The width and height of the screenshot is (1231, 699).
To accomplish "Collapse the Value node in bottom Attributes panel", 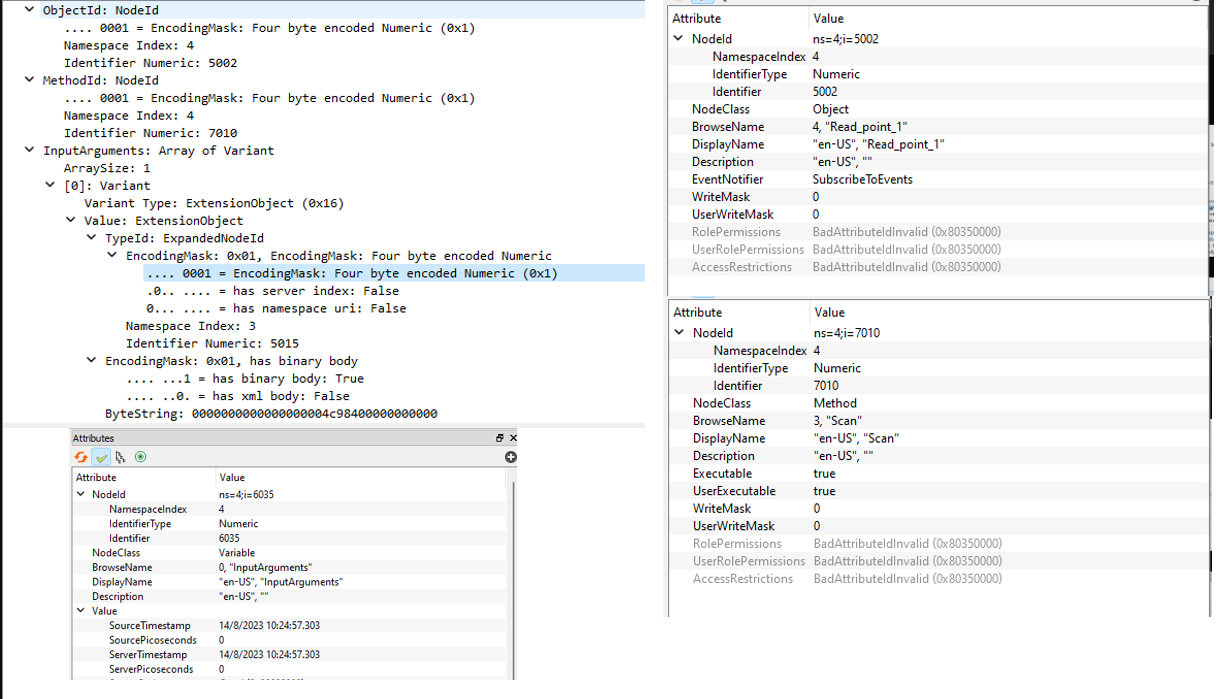I will pos(82,610).
